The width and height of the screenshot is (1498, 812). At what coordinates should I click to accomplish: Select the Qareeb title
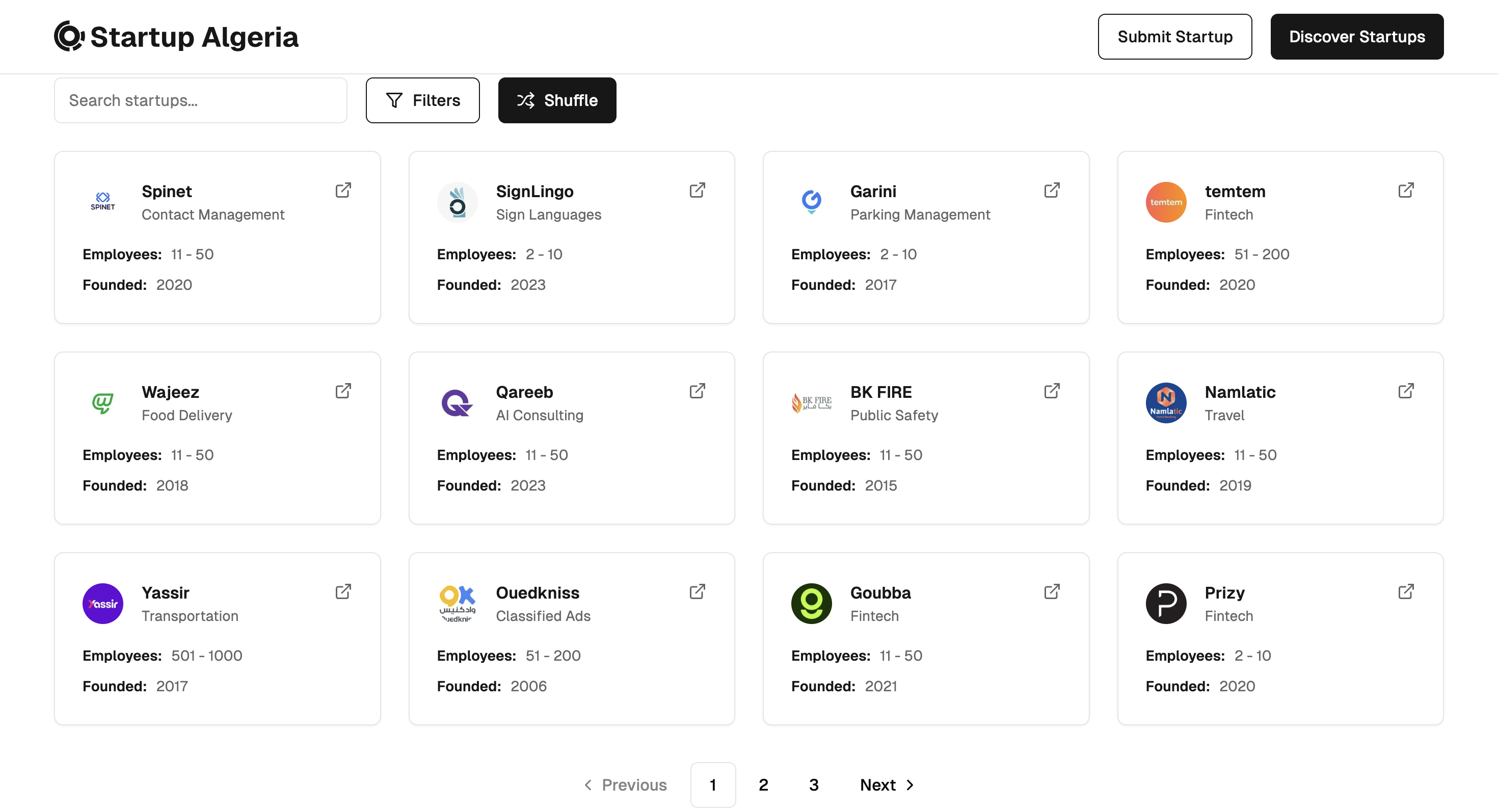point(524,392)
